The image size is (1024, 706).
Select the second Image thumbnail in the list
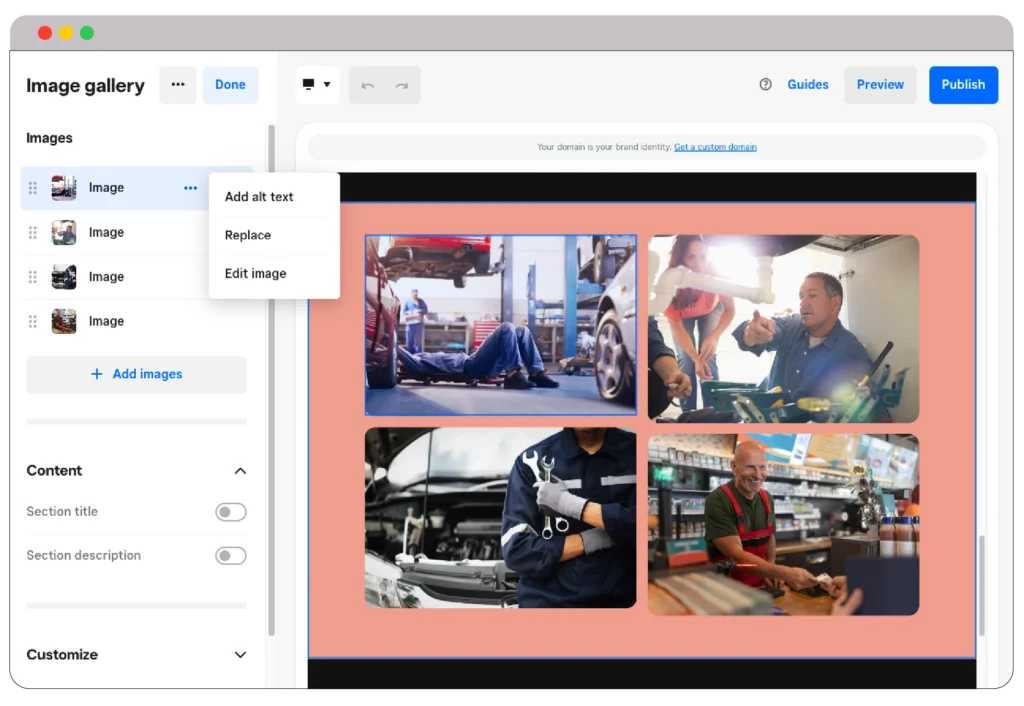(x=64, y=232)
